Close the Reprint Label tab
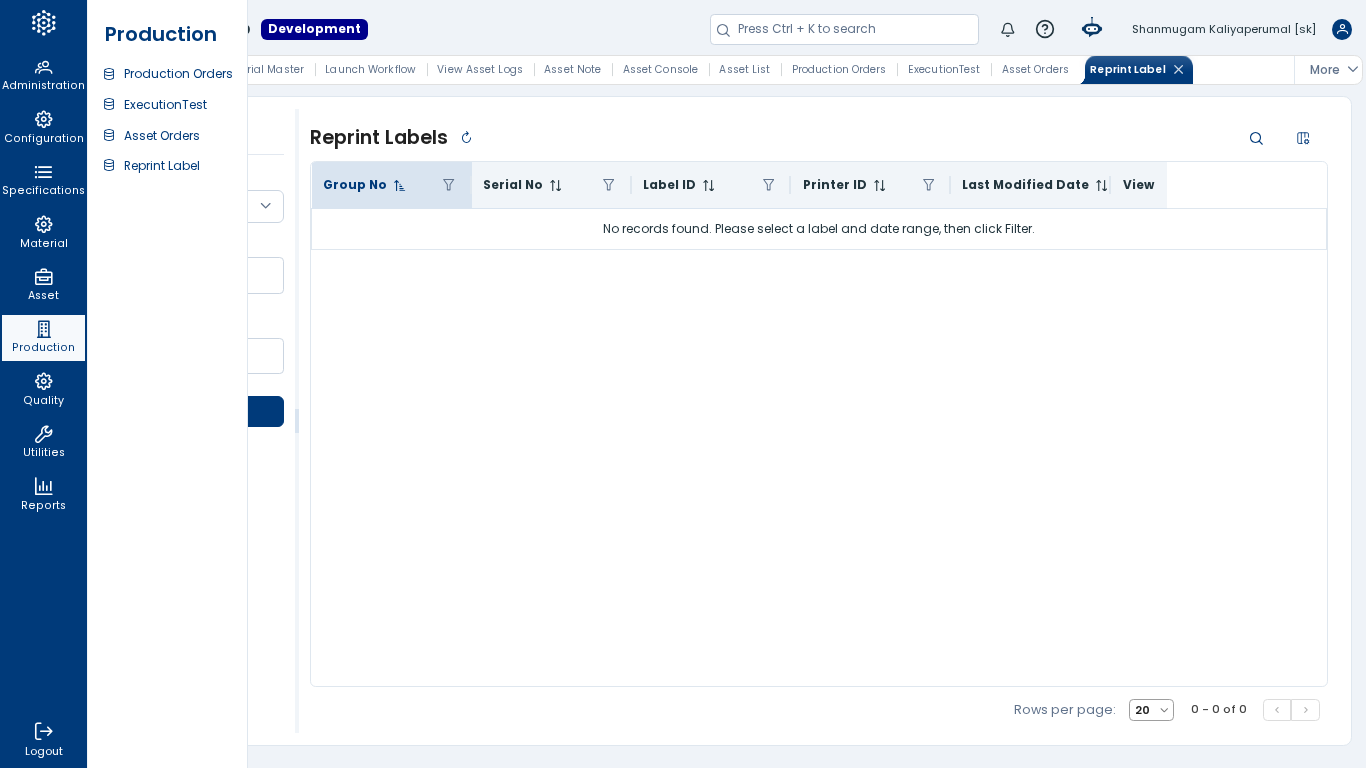 pyautogui.click(x=1179, y=70)
